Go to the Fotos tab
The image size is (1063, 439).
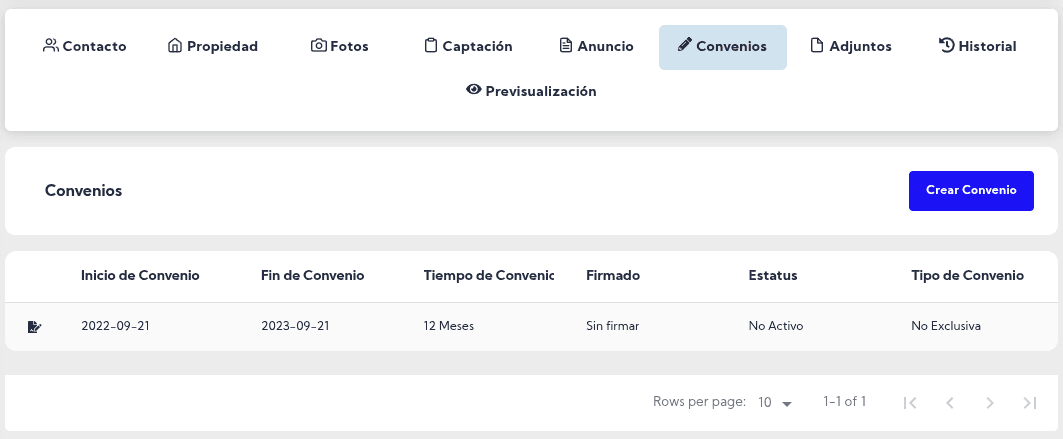pos(340,46)
